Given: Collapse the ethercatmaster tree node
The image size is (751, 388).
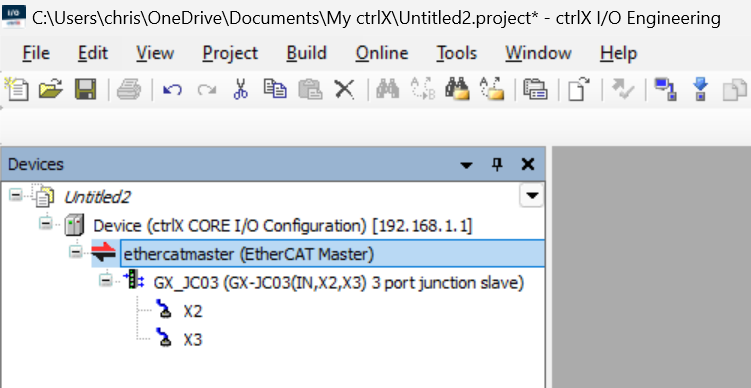Looking at the screenshot, I should [76, 251].
